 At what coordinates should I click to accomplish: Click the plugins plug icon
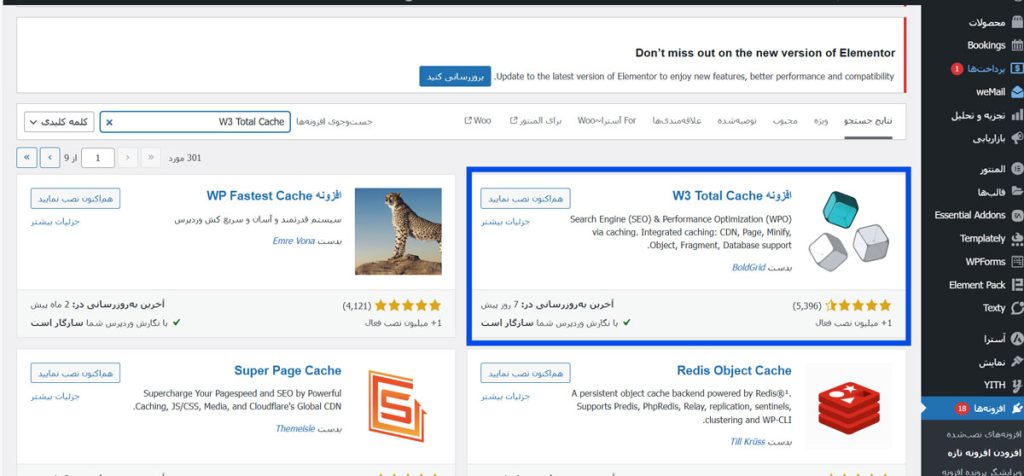[x=1017, y=408]
